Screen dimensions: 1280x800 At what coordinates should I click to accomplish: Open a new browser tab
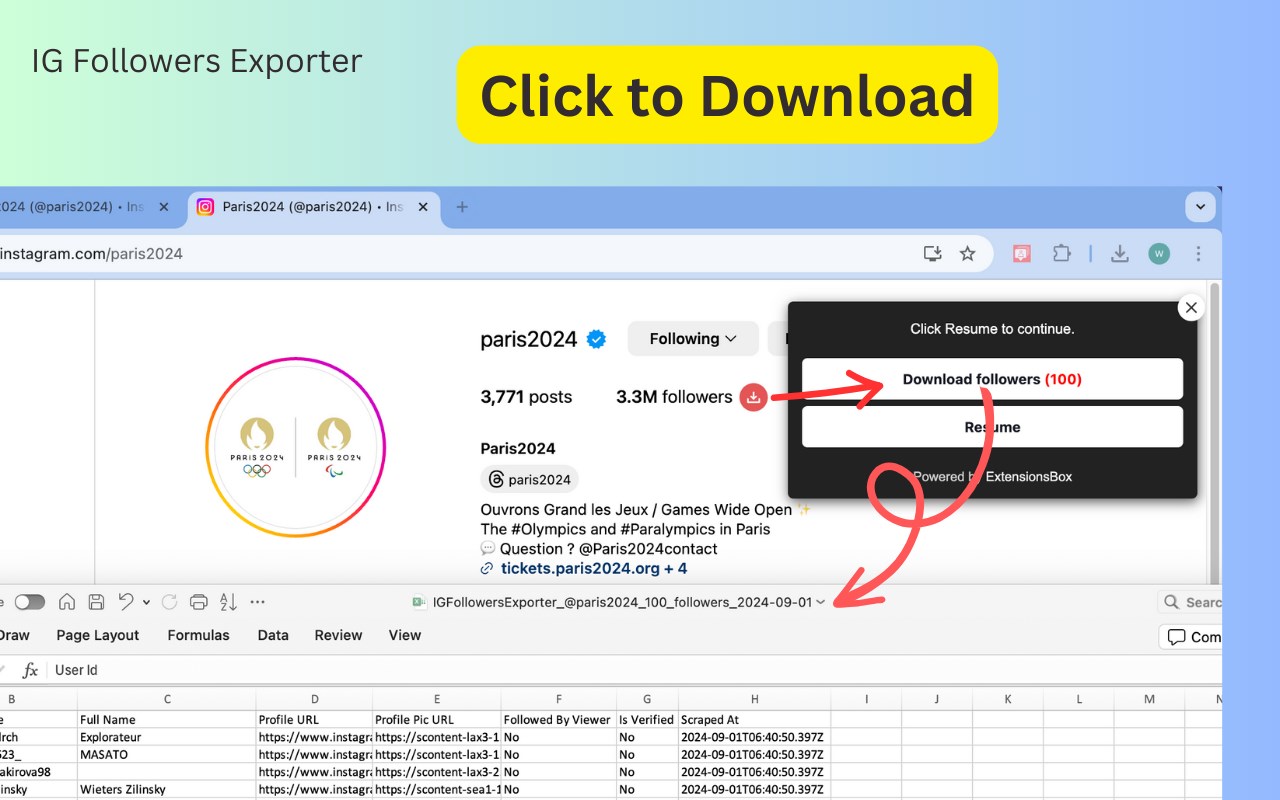462,207
